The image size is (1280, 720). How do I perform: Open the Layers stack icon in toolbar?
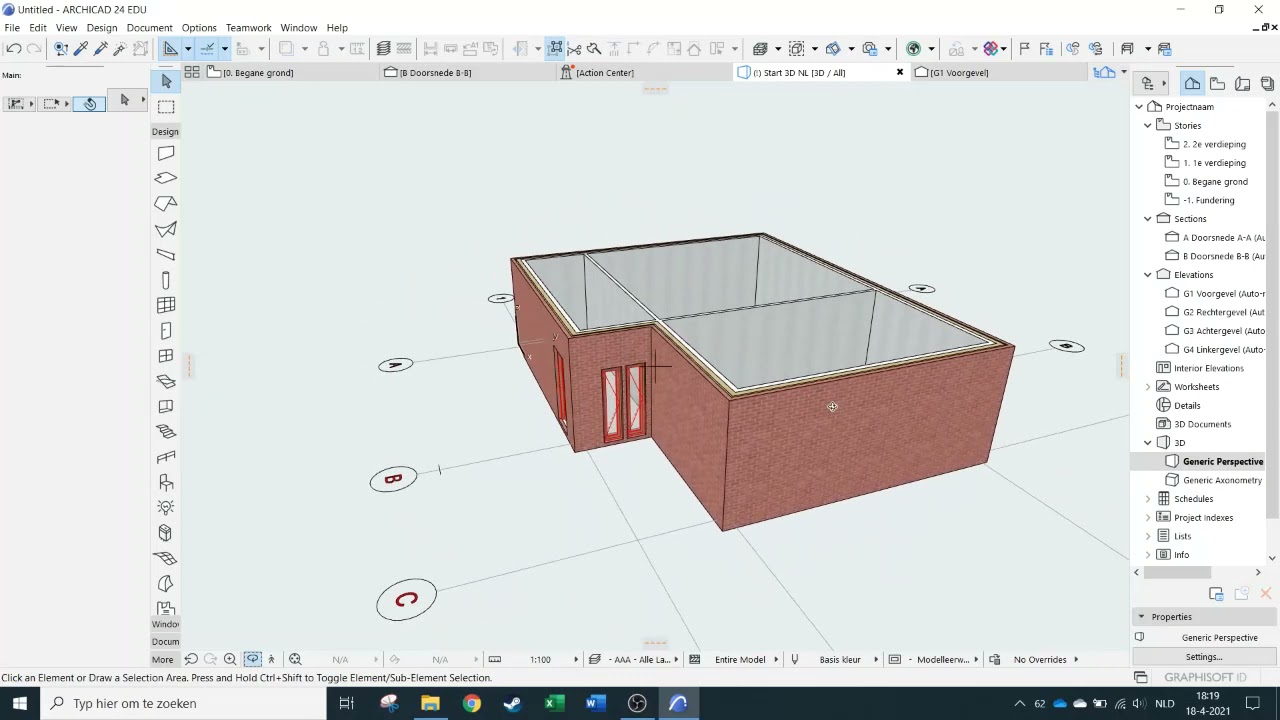[383, 48]
